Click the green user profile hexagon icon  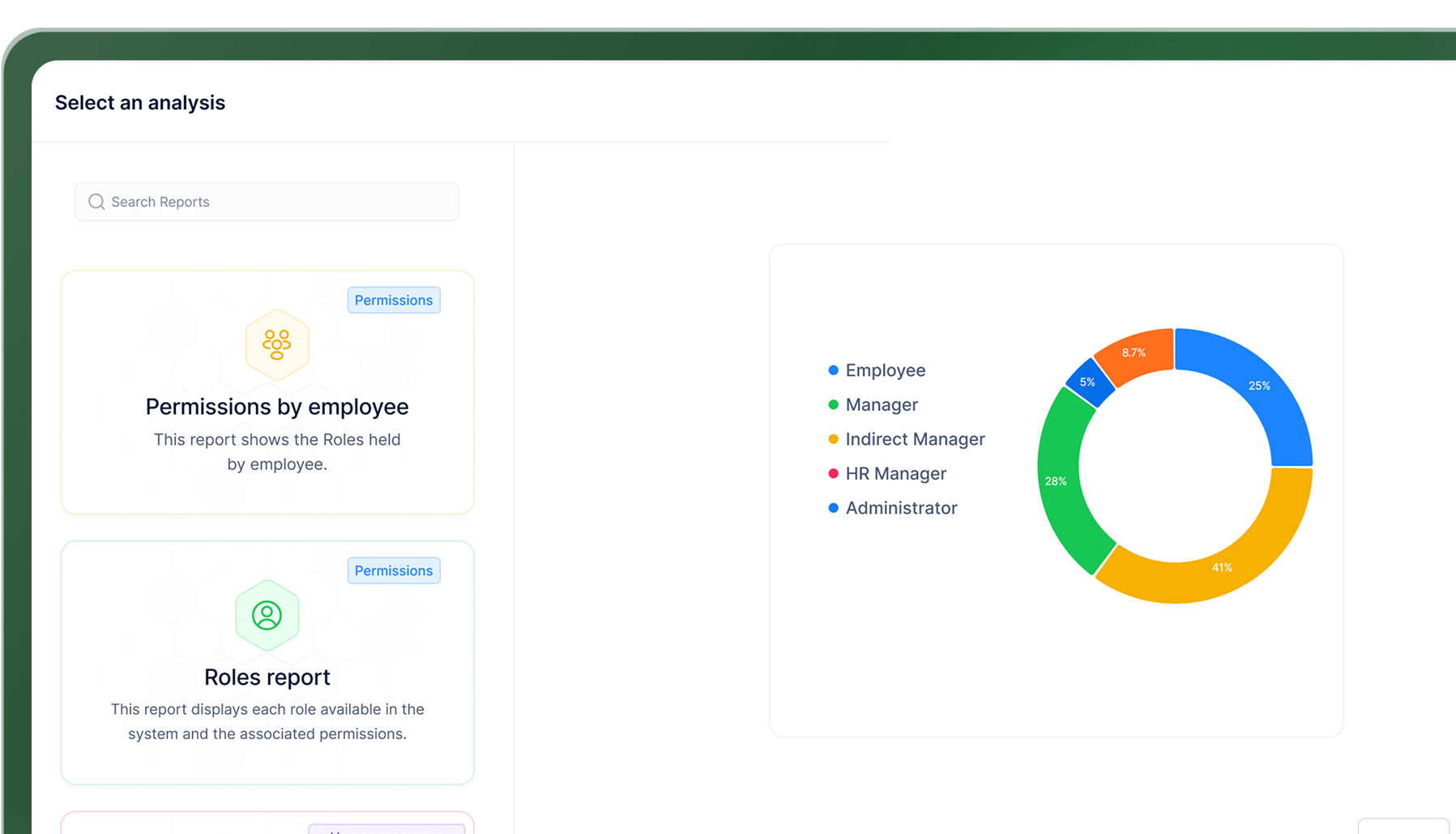pyautogui.click(x=267, y=615)
